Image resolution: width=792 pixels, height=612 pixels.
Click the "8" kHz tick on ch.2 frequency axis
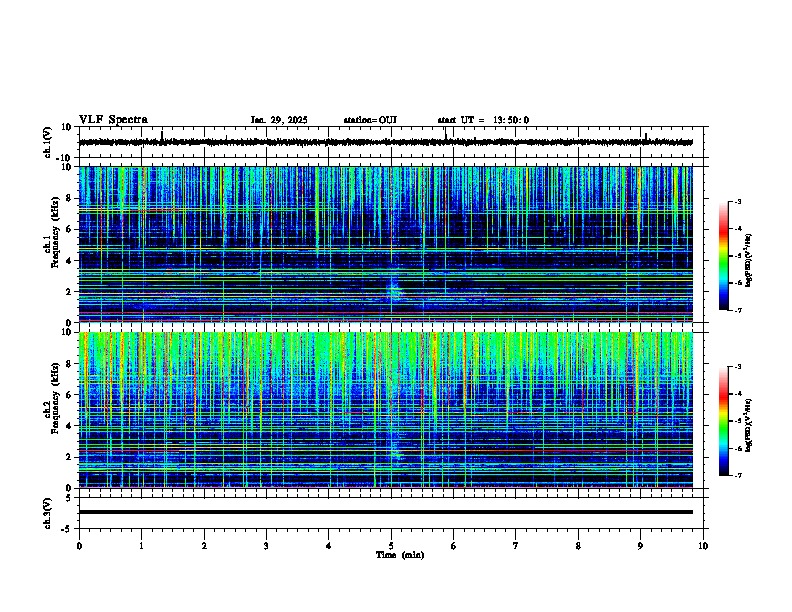pyautogui.click(x=71, y=364)
